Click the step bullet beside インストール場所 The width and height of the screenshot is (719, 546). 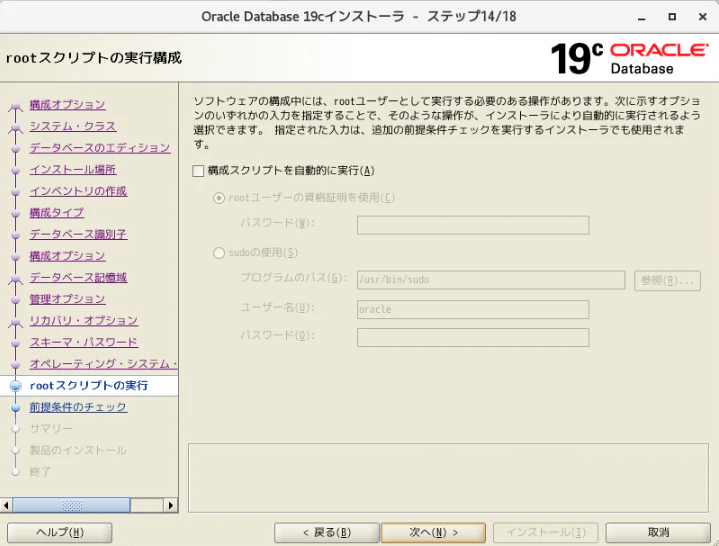16,171
